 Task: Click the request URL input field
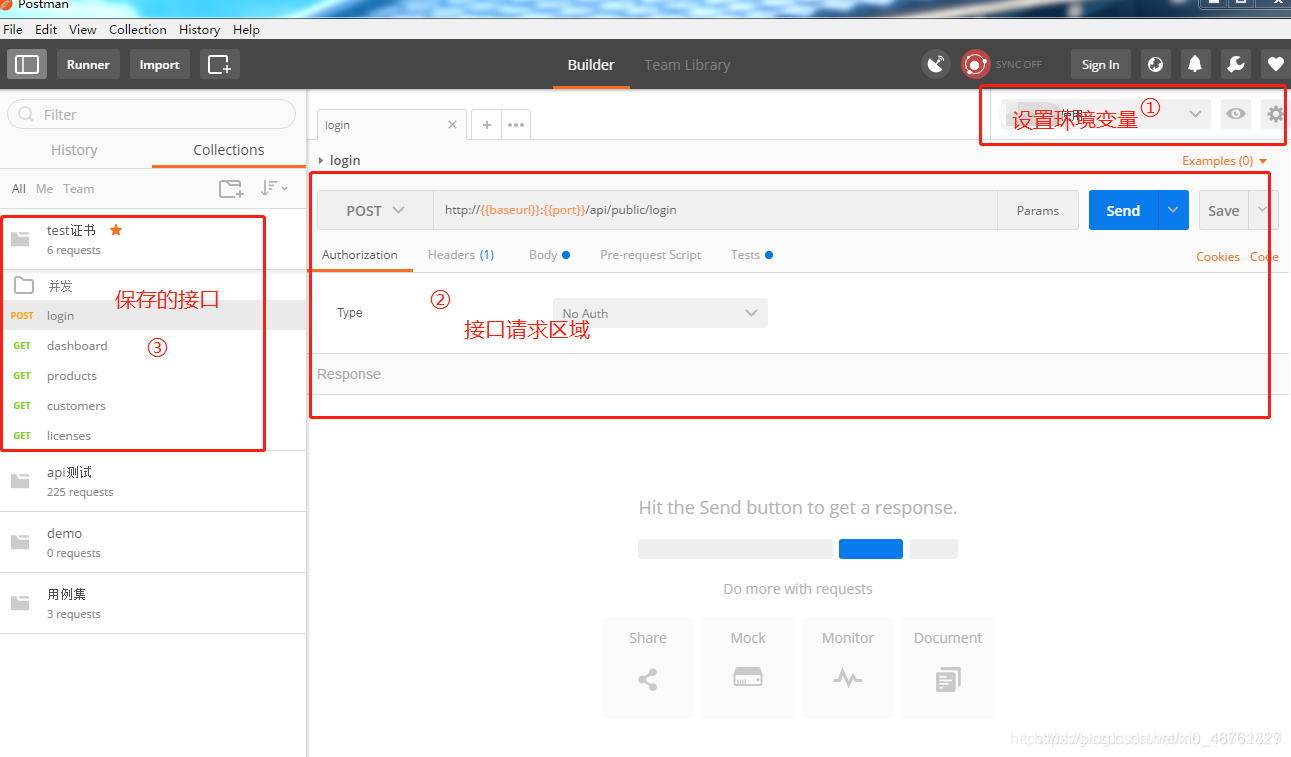point(715,211)
